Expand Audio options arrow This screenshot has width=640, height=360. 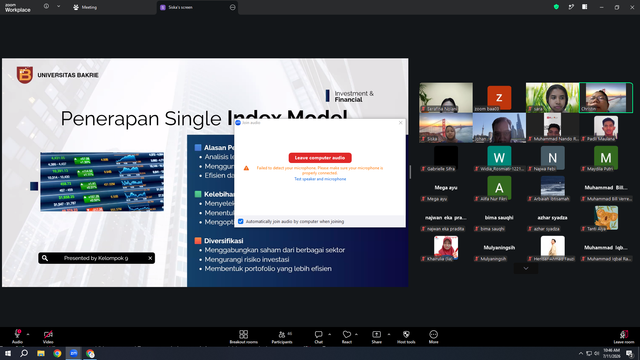click(28, 334)
